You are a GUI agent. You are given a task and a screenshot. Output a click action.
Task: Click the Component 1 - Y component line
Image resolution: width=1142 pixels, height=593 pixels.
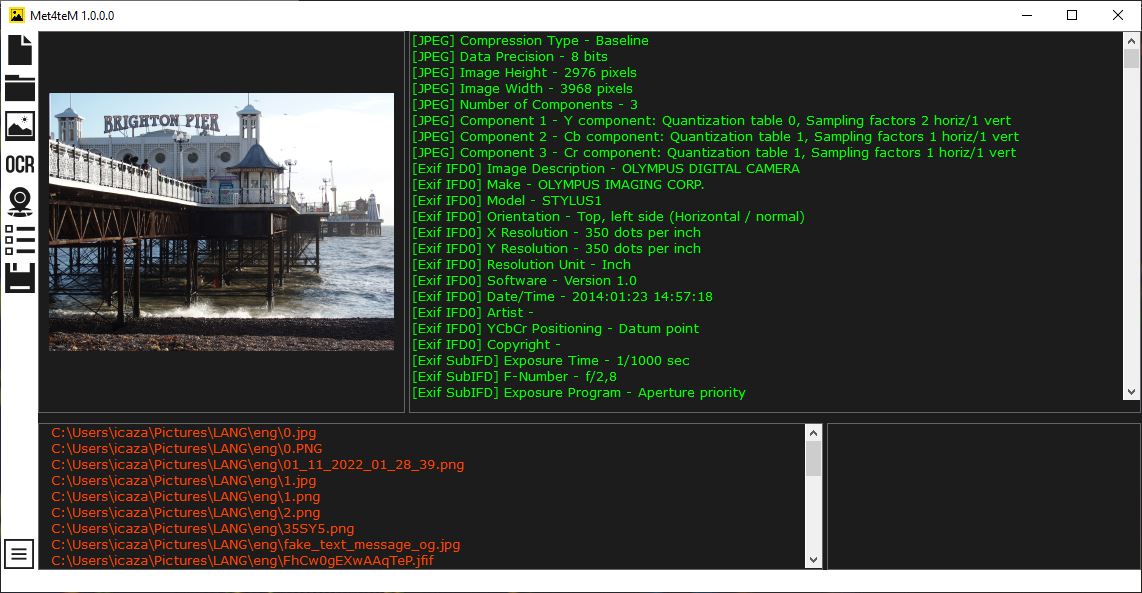(x=712, y=121)
